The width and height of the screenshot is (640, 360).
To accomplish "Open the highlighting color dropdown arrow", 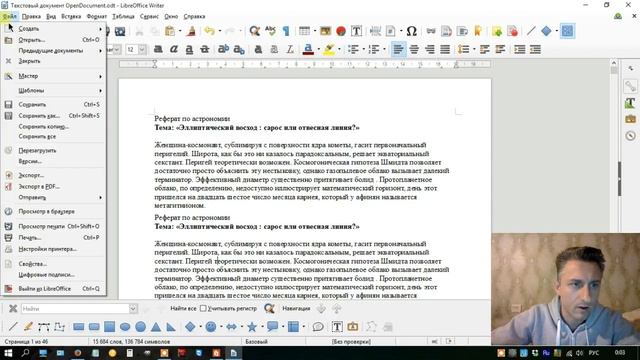I will pos(339,49).
